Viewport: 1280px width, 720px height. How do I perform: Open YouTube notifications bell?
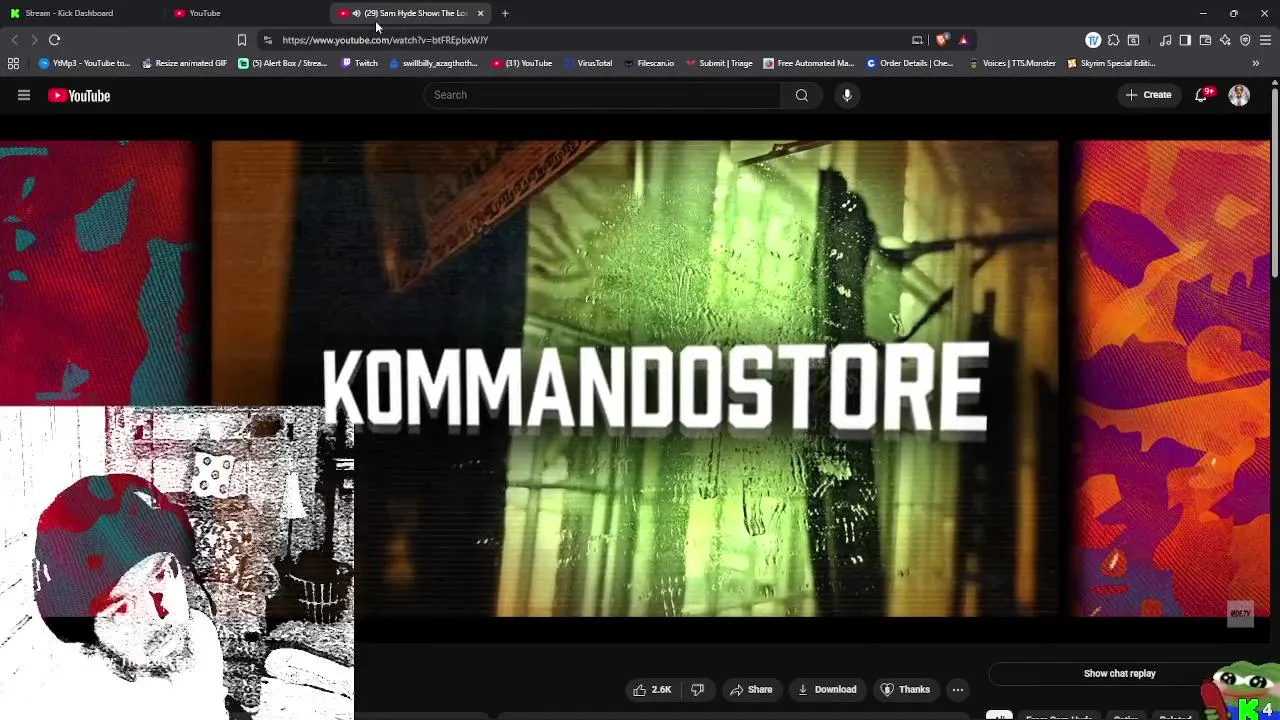pos(1202,95)
